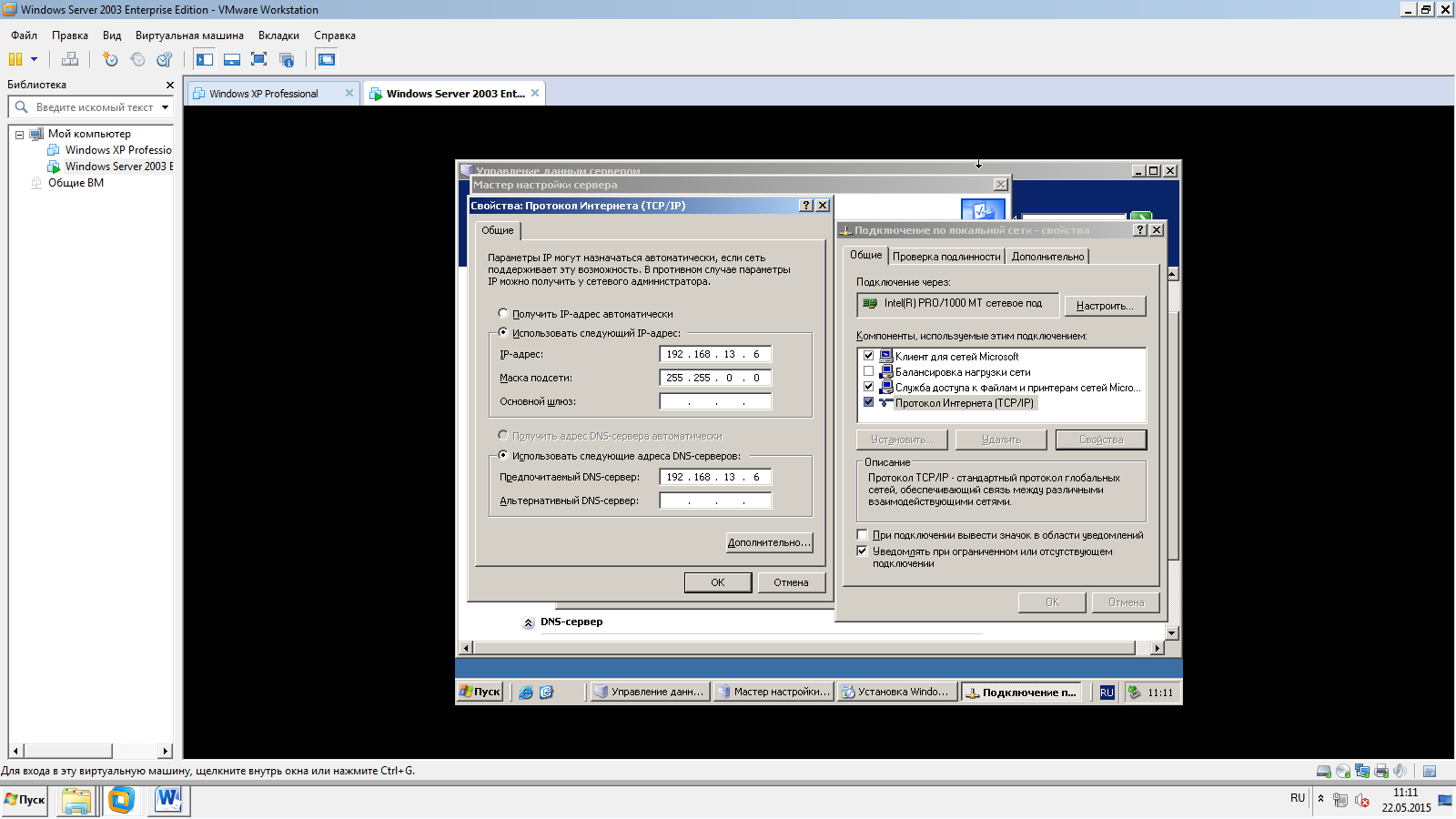Click the sound card status bar icon
This screenshot has width=1456, height=819.
coord(1400,771)
